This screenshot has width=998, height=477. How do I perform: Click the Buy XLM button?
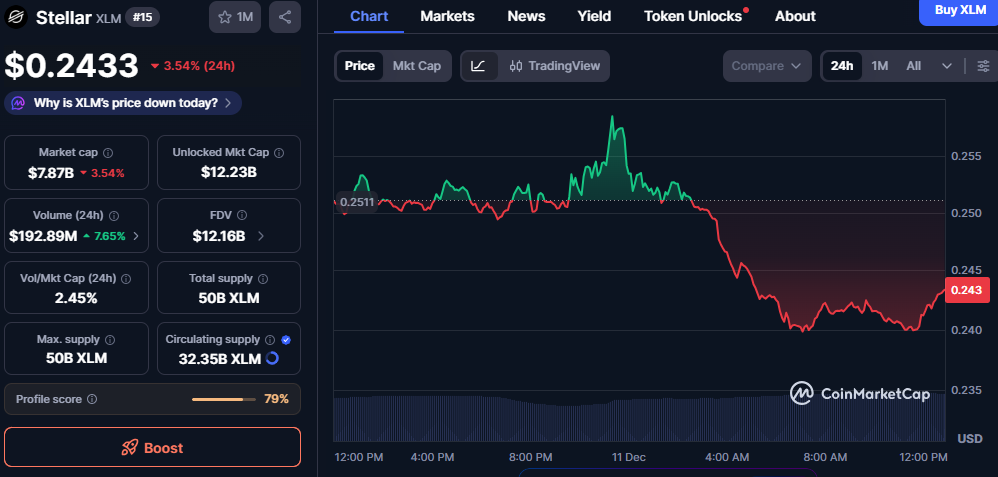pyautogui.click(x=960, y=11)
